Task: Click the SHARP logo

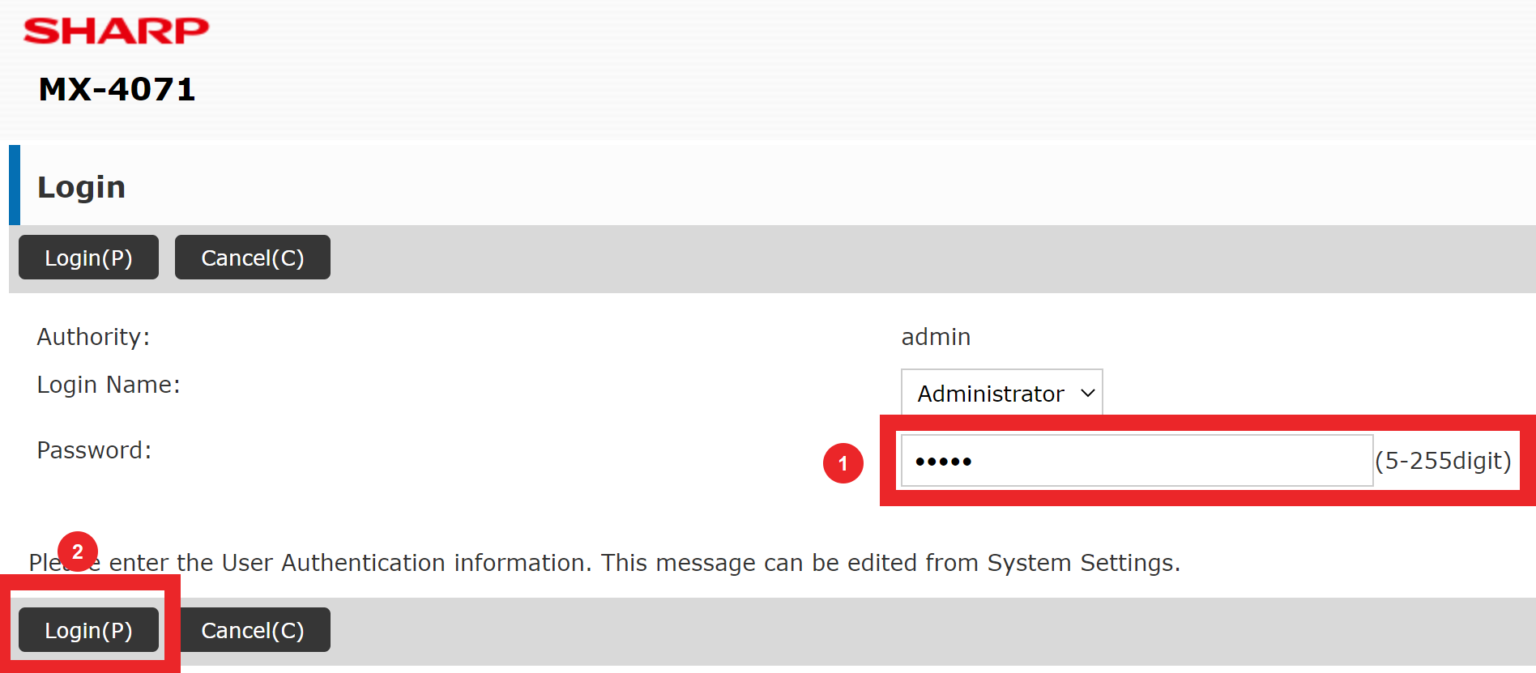Action: [115, 30]
